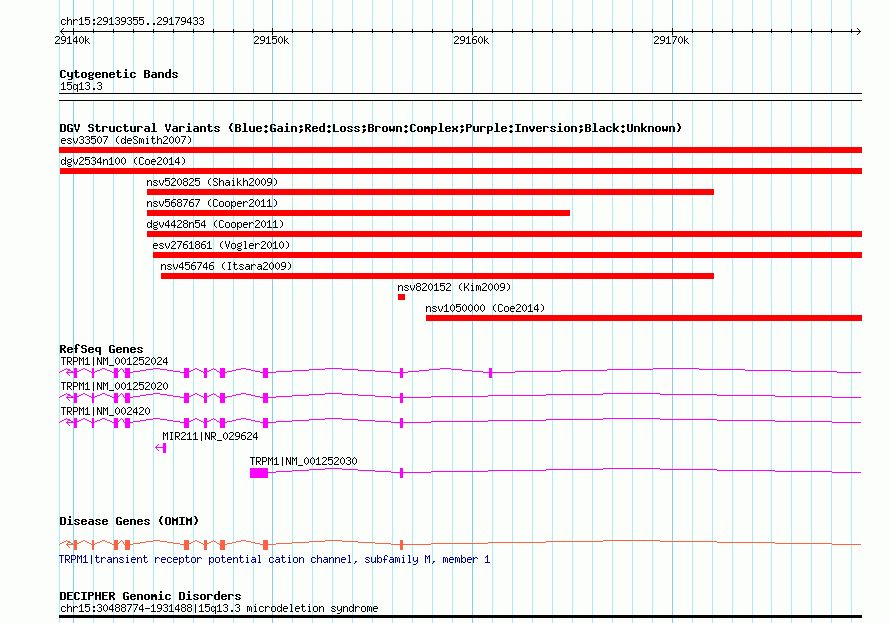Select nsv820152 (Kim2009) label
This screenshot has height=623, width=890.
click(x=454, y=287)
